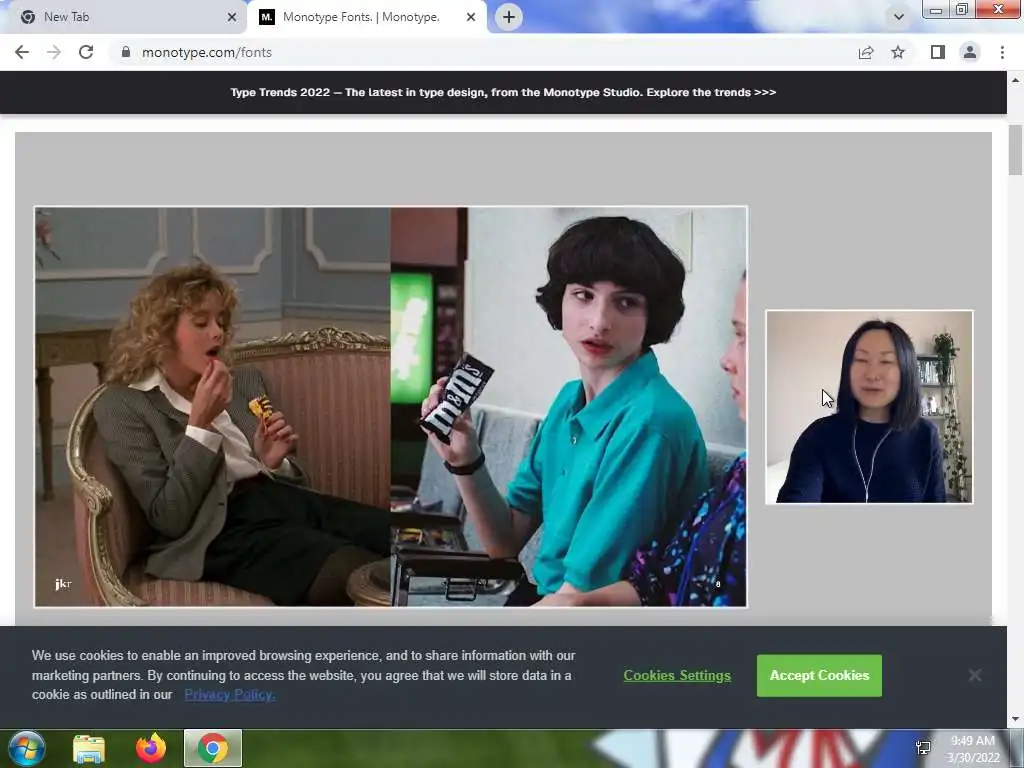Click the speaker webcam video thumbnail
Image resolution: width=1024 pixels, height=768 pixels.
[869, 407]
